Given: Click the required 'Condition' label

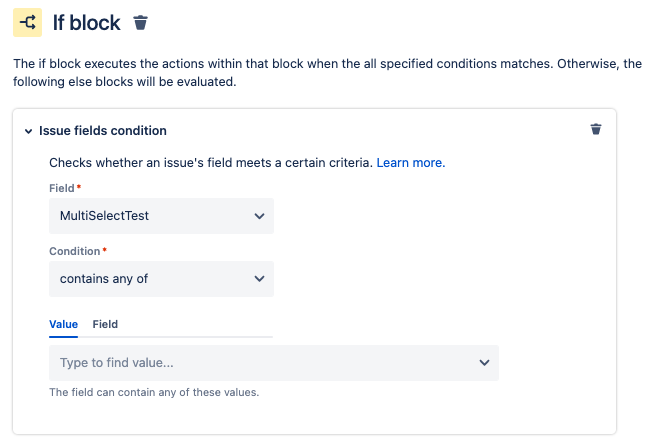Looking at the screenshot, I should click(75, 252).
